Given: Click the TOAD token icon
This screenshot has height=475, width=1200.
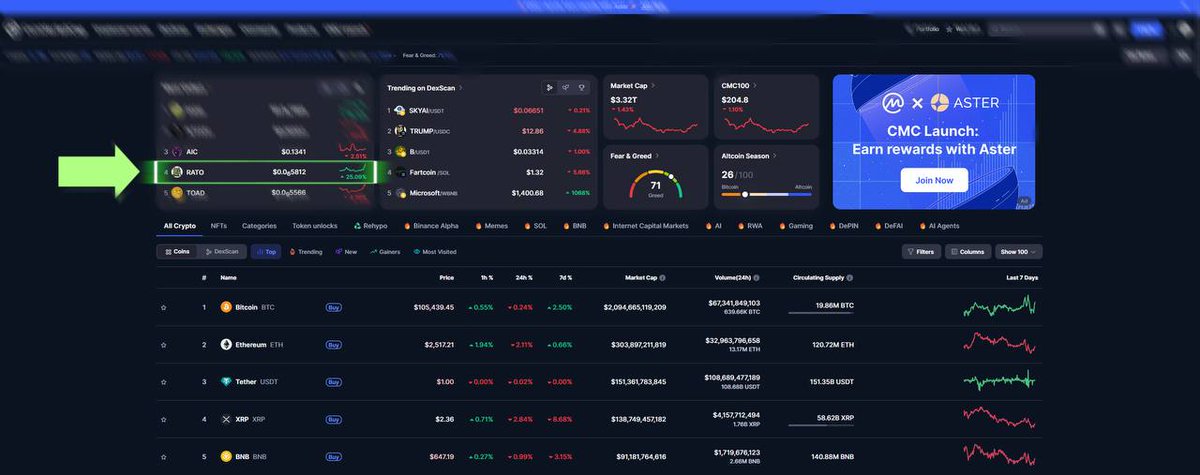Looking at the screenshot, I should pyautogui.click(x=177, y=192).
